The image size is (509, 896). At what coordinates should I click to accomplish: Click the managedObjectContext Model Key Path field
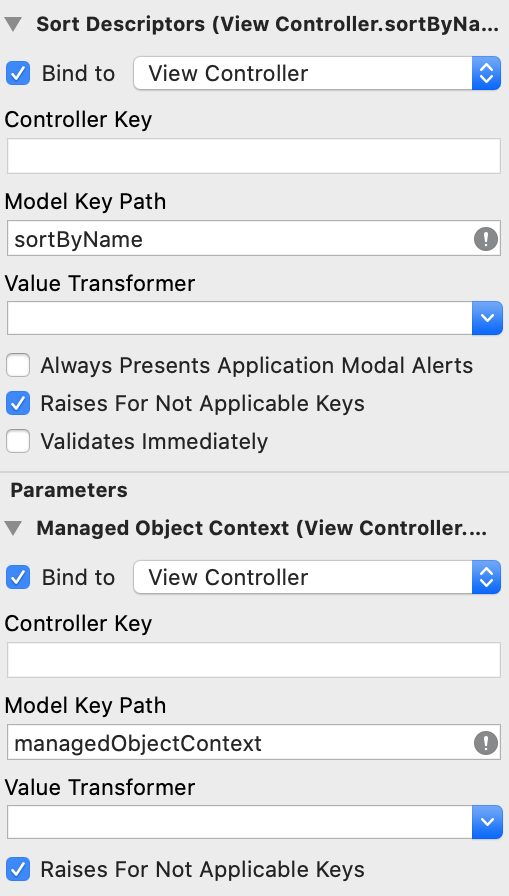(x=254, y=743)
